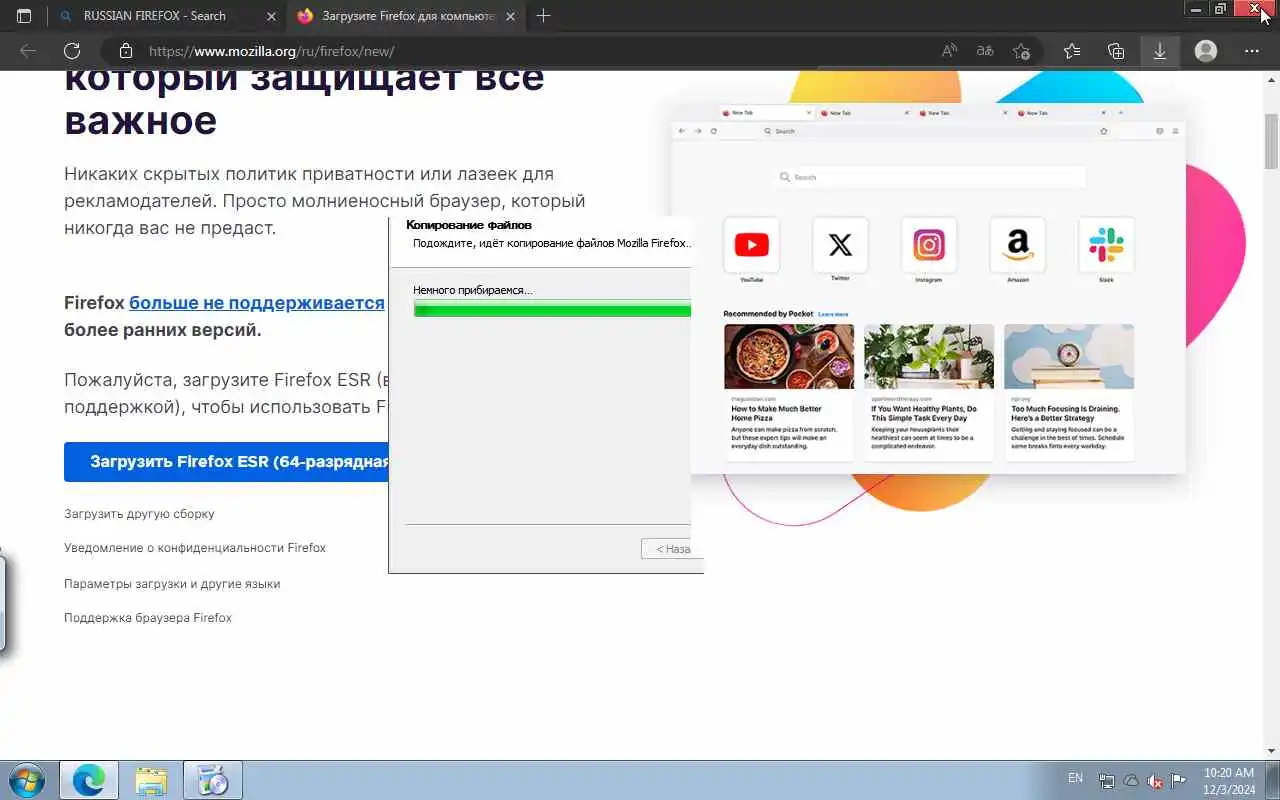The image size is (1280, 800).
Task: Click the installer's Назад button
Action: tap(671, 549)
